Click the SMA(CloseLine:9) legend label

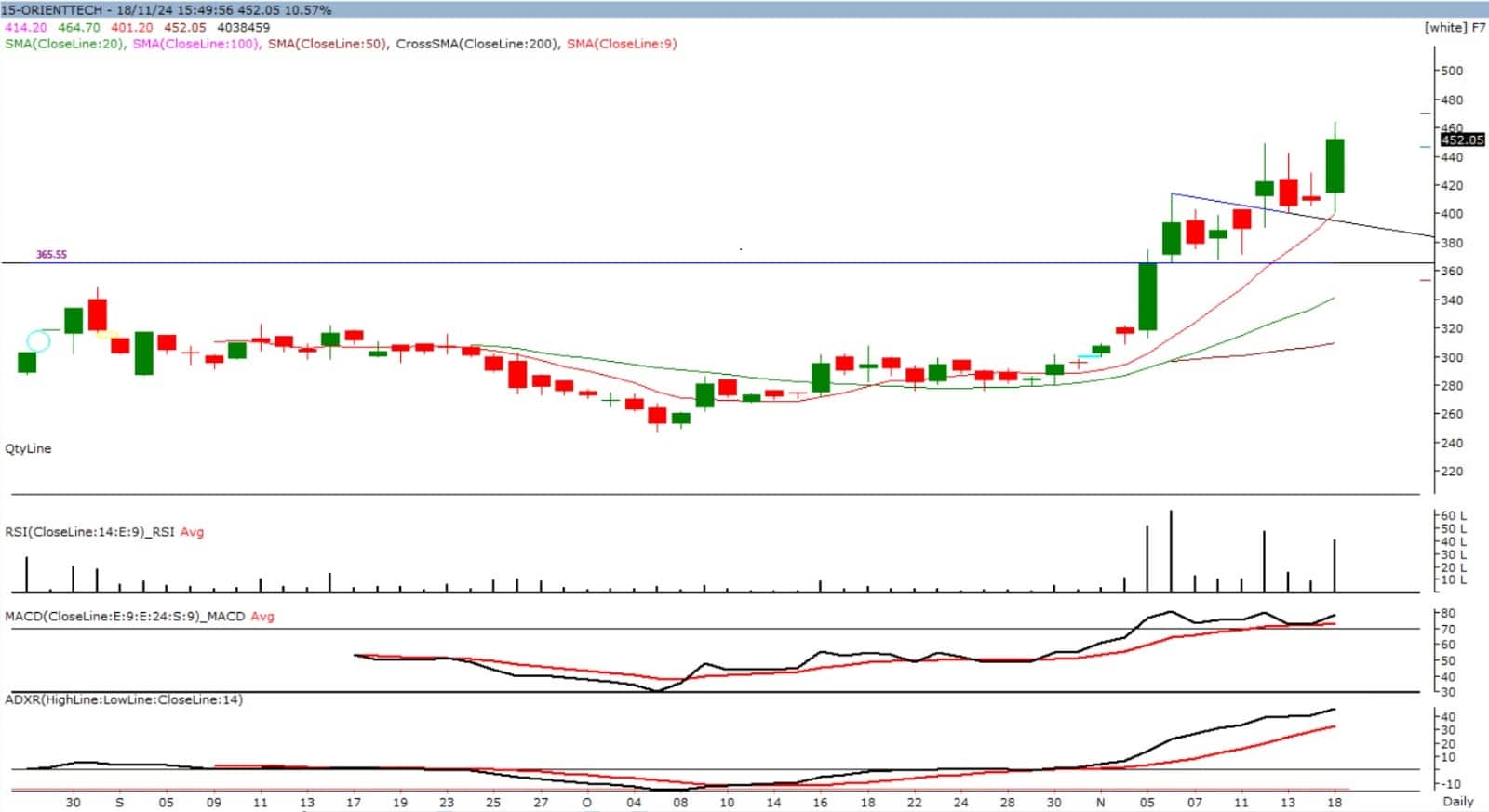pyautogui.click(x=621, y=44)
